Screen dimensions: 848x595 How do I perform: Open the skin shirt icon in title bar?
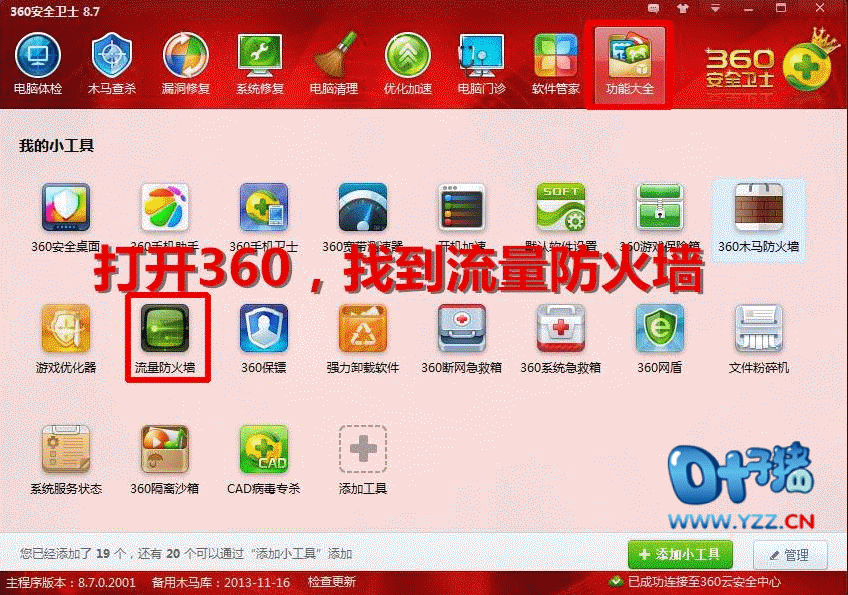[x=683, y=8]
